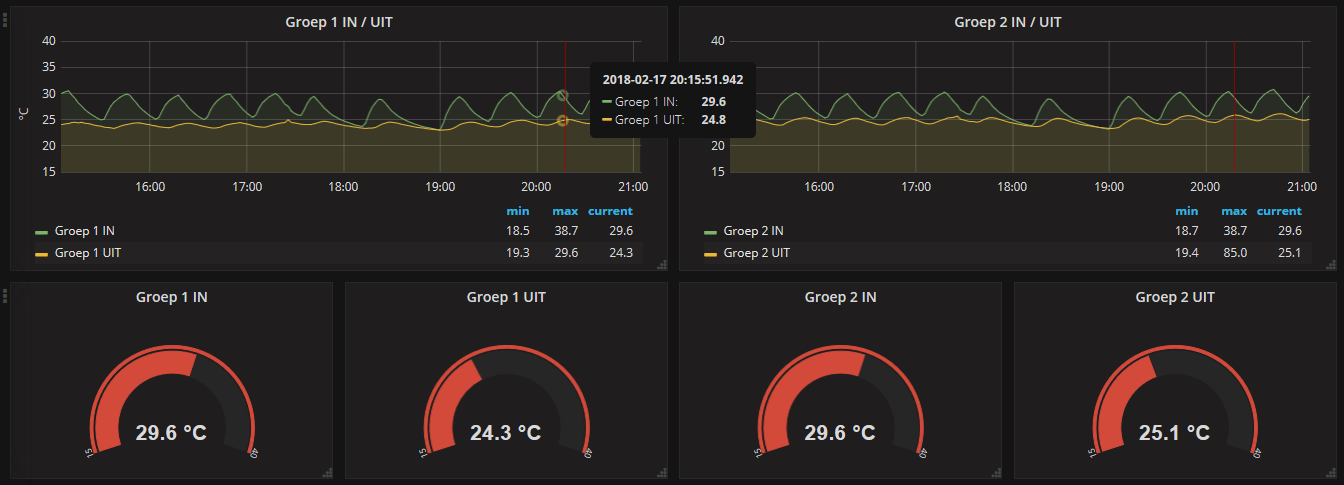Click green color swatch for Groep 1 IN
Image resolution: width=1344 pixels, height=485 pixels.
(x=41, y=232)
